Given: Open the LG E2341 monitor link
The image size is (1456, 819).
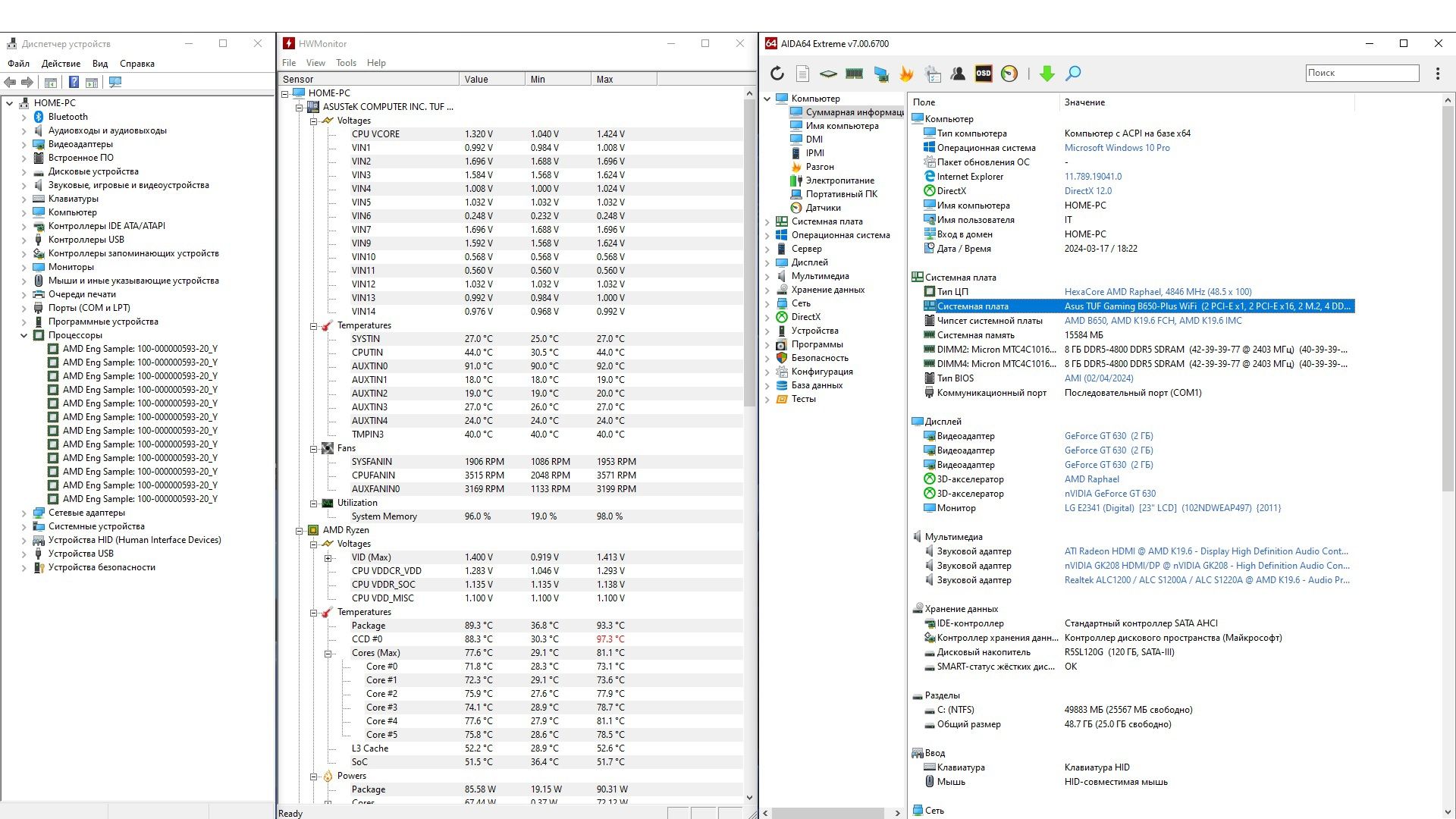Looking at the screenshot, I should tap(1172, 508).
